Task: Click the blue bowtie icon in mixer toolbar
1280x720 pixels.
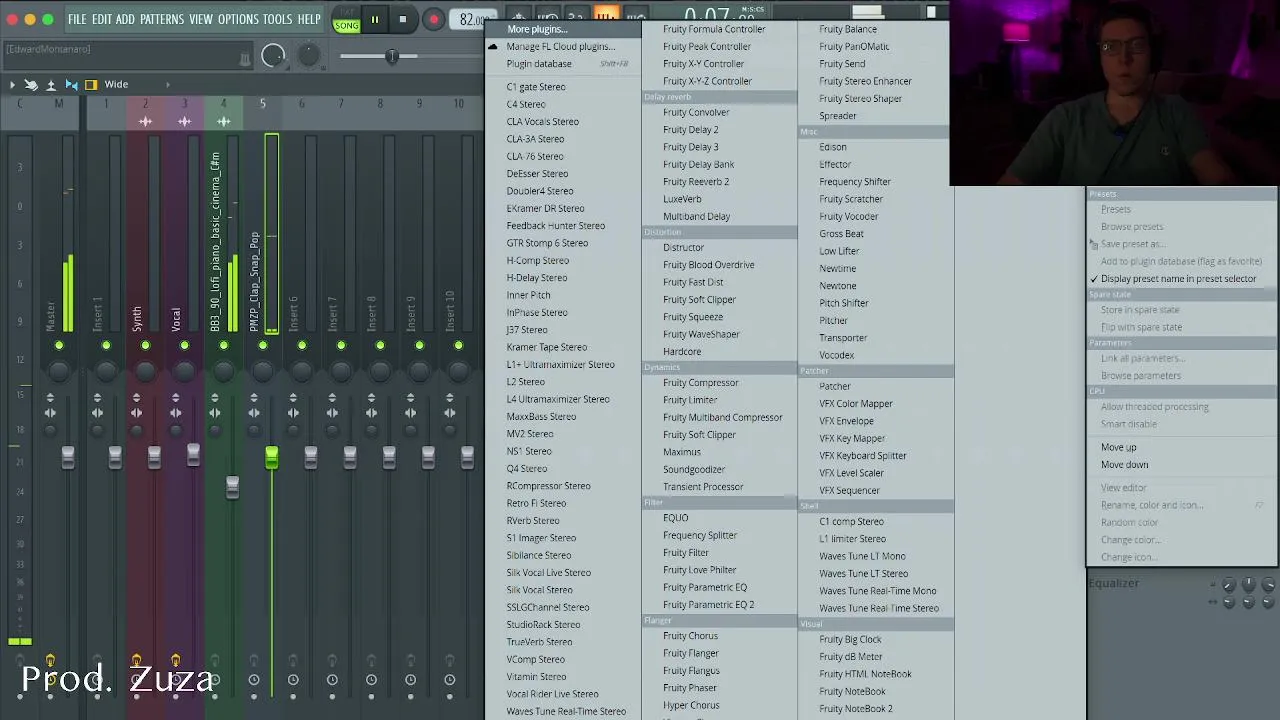Action: click(x=71, y=85)
